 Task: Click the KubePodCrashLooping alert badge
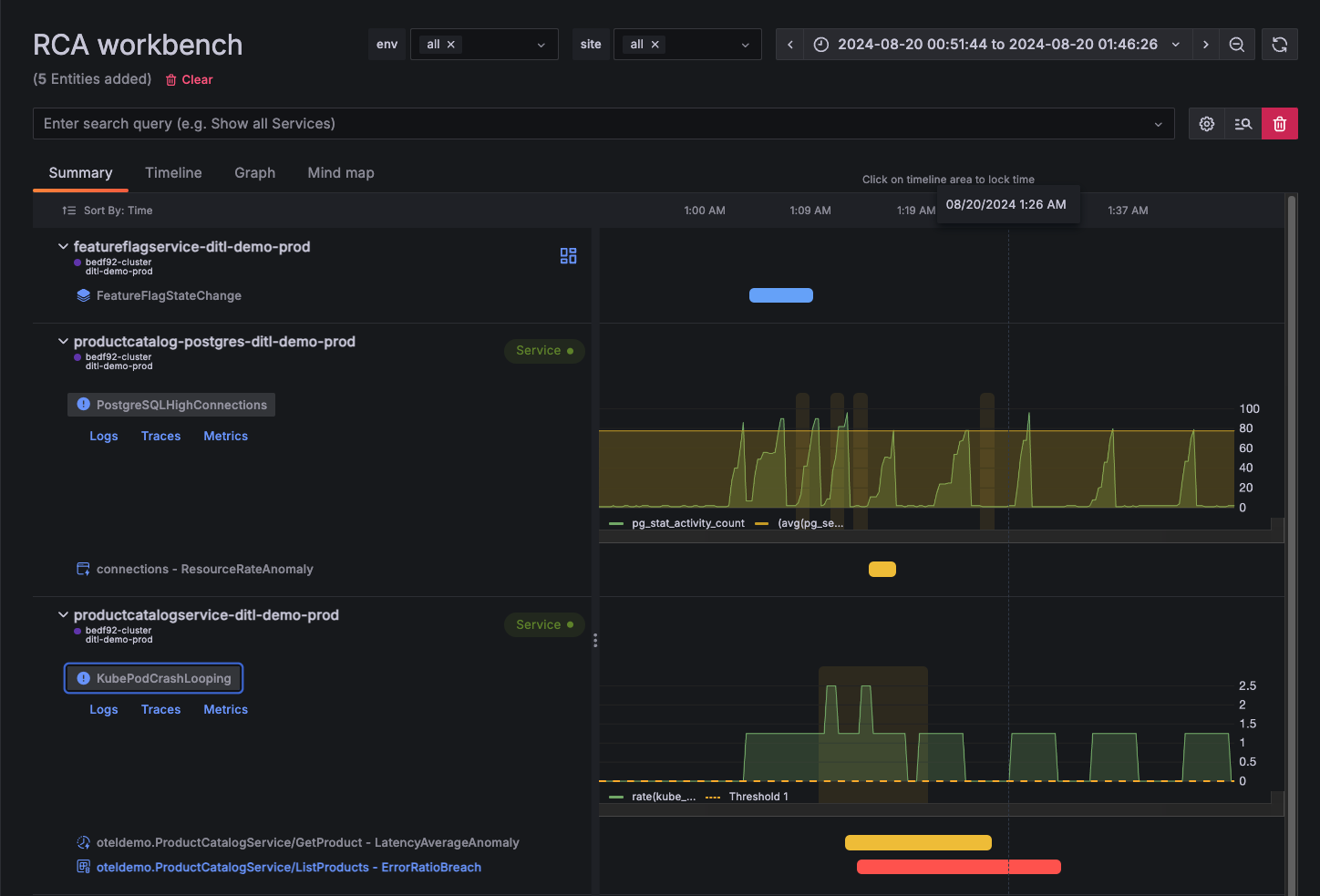[x=152, y=678]
